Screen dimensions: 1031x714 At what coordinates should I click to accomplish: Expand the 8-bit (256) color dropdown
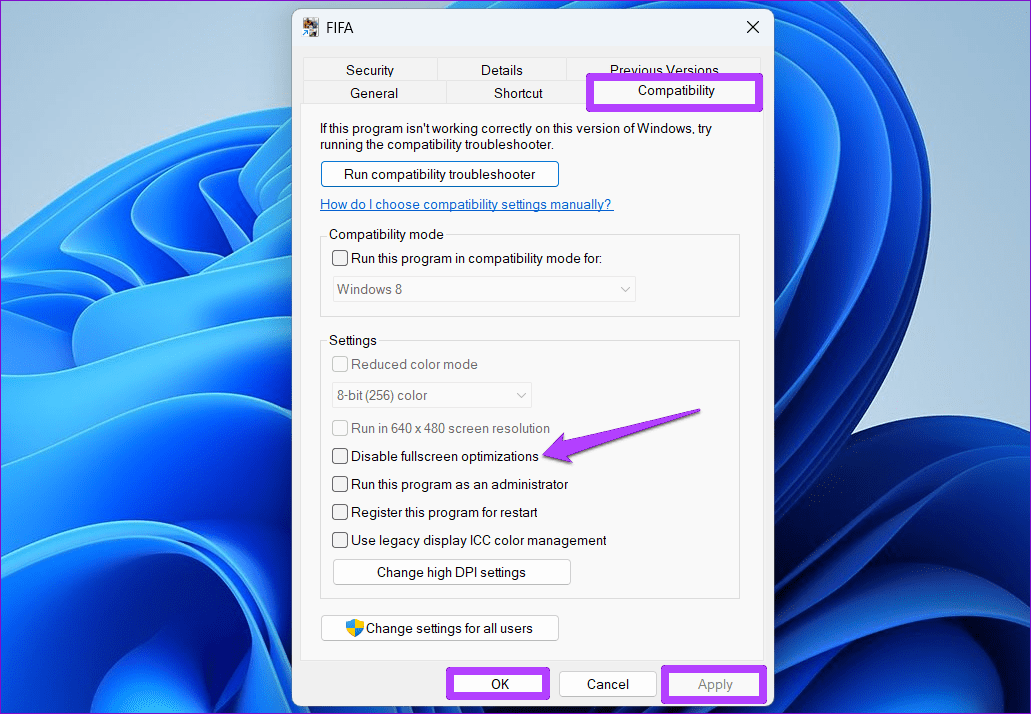pos(431,395)
